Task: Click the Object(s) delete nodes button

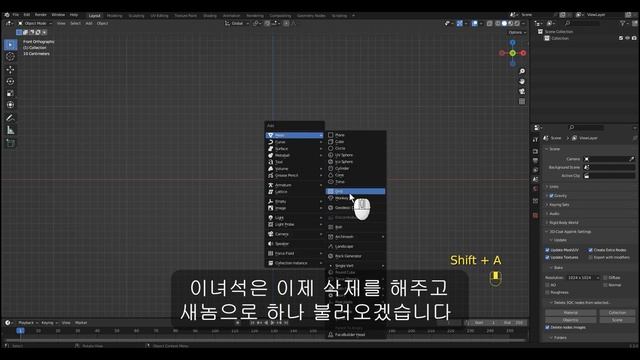Action: point(571,320)
